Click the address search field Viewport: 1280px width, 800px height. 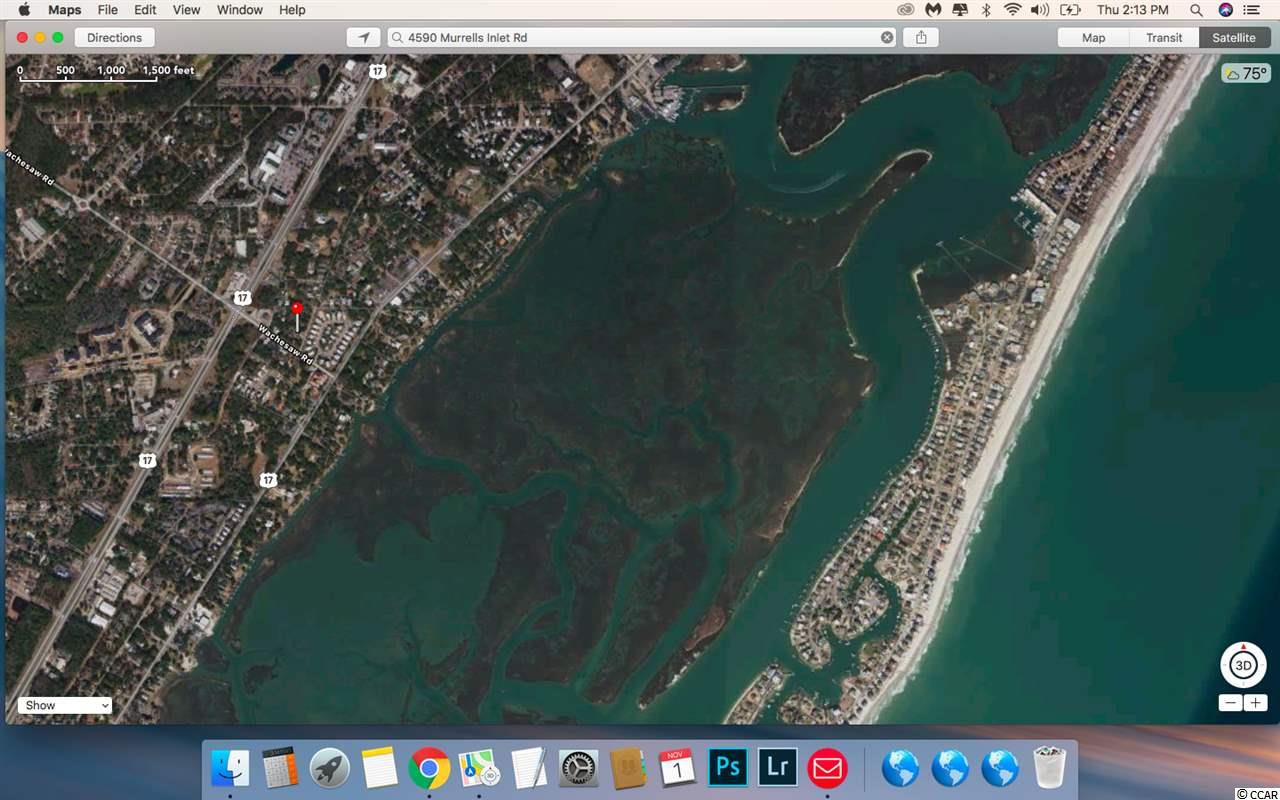pos(640,37)
